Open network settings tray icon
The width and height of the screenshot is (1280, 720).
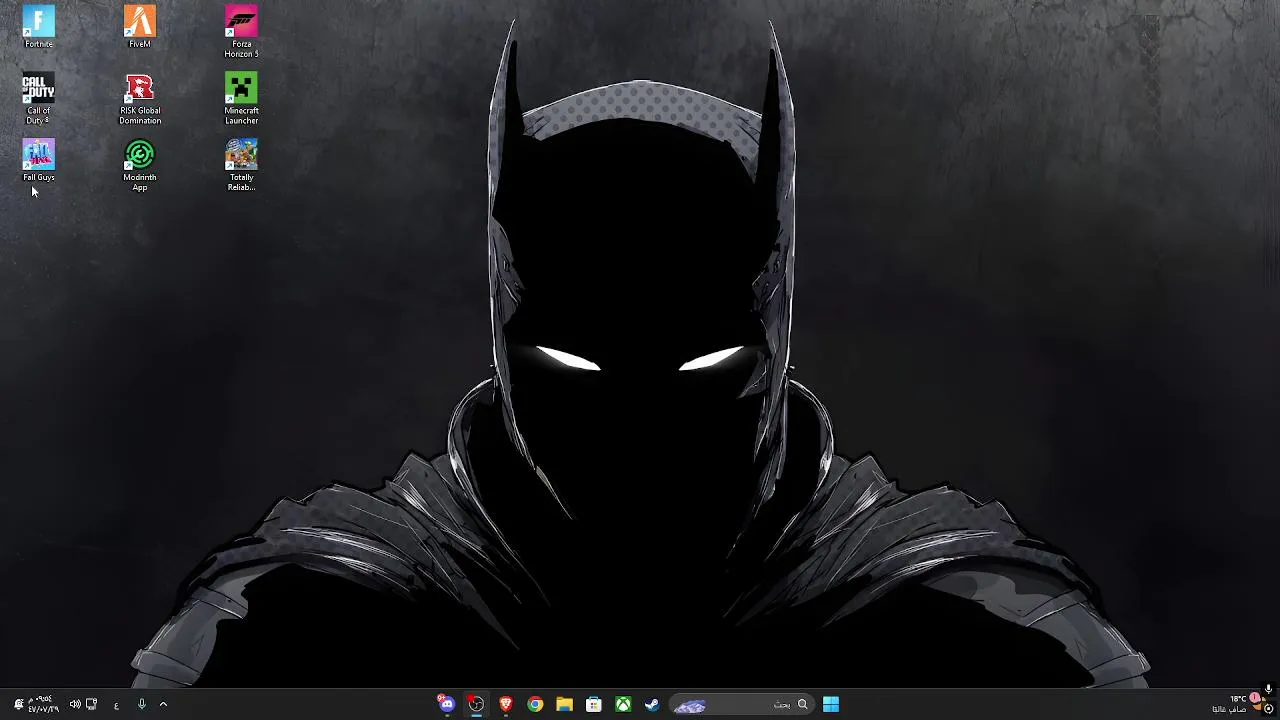tap(92, 704)
